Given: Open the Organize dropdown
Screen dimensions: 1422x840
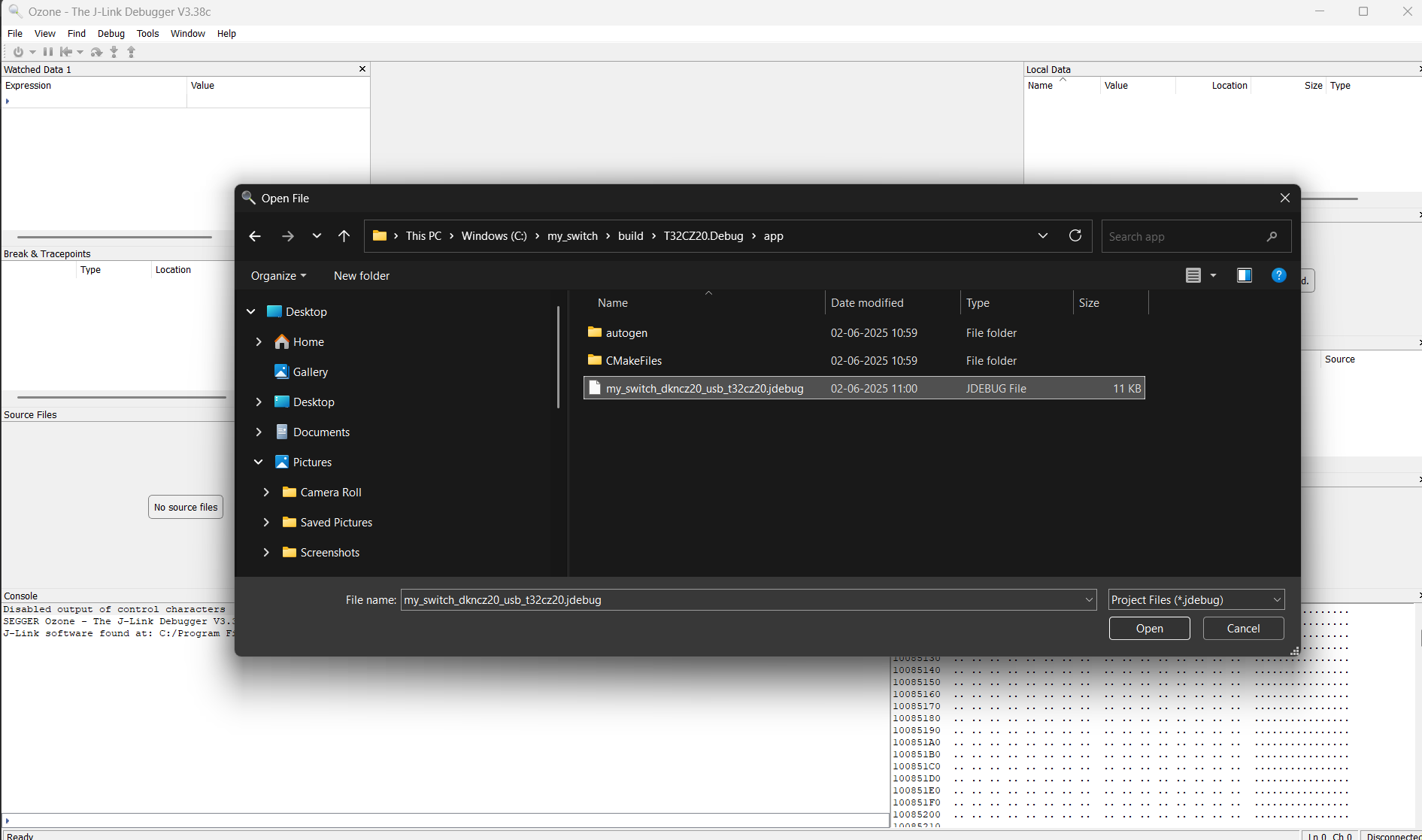Looking at the screenshot, I should [278, 276].
